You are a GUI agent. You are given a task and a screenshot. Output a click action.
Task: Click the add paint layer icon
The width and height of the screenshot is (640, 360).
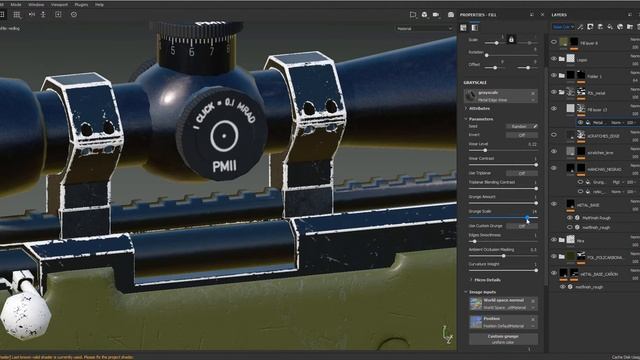coord(600,27)
